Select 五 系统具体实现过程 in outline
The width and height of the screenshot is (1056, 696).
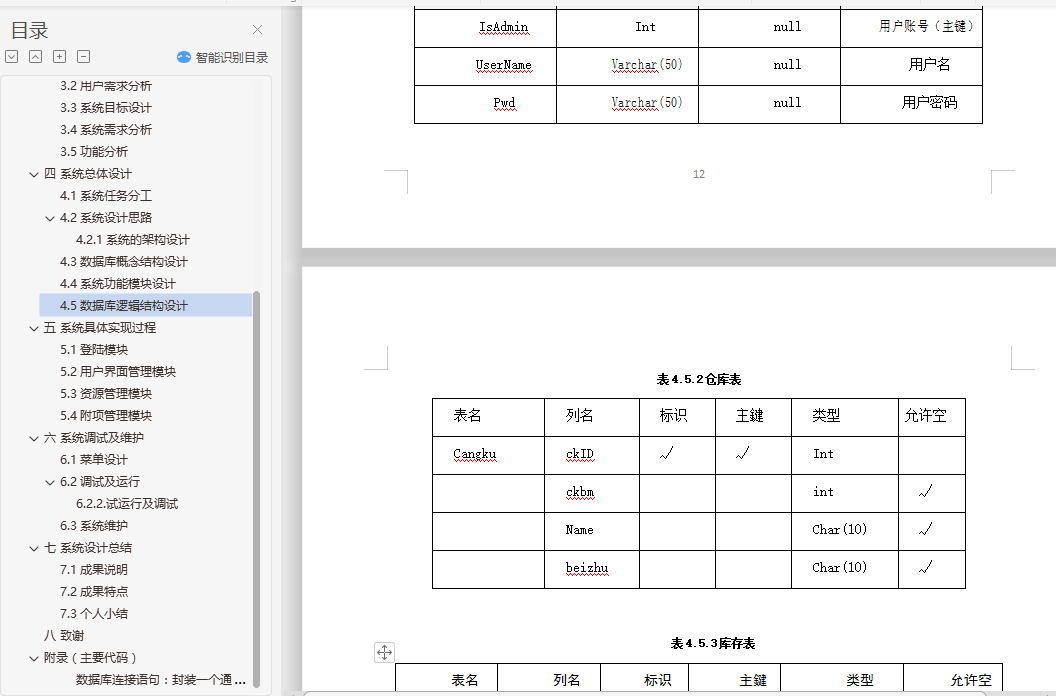point(100,327)
